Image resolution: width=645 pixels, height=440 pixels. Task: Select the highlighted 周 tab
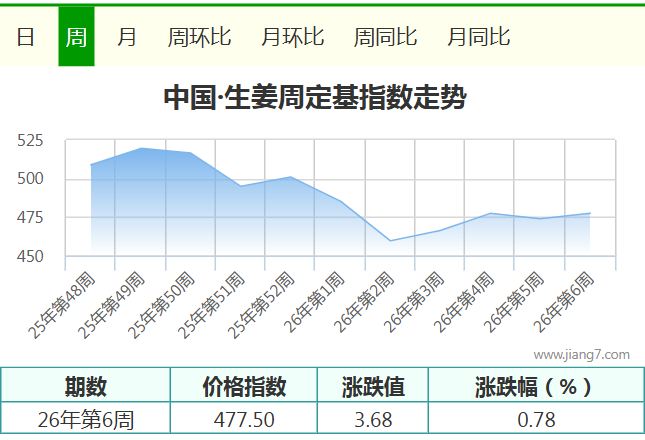[x=76, y=37]
